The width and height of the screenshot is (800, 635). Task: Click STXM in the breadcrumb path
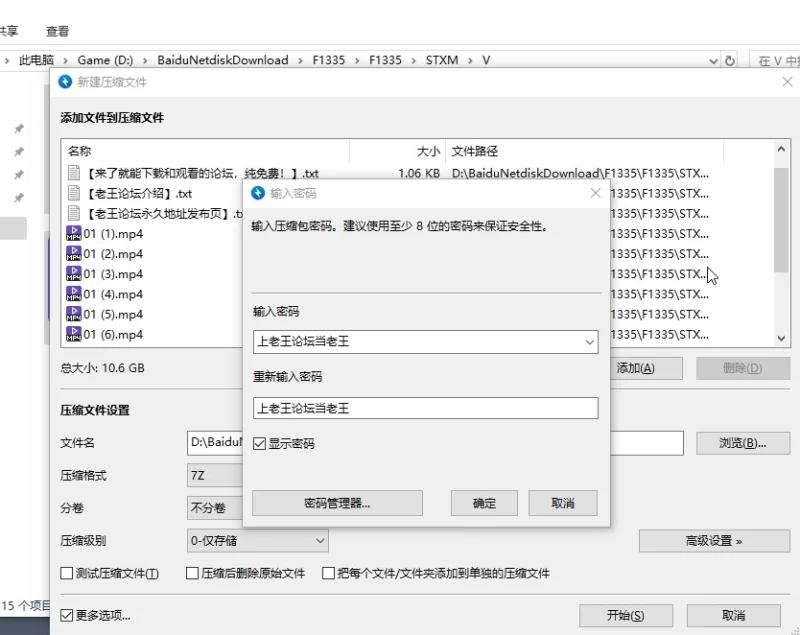(x=442, y=60)
